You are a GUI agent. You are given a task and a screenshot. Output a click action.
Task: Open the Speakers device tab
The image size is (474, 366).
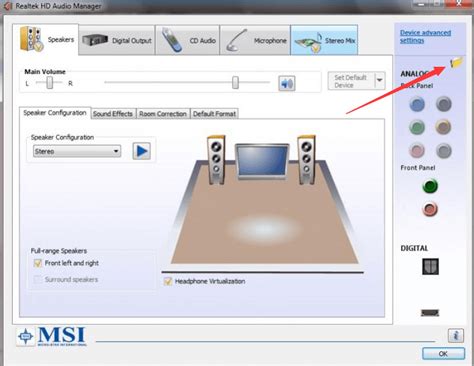point(46,39)
